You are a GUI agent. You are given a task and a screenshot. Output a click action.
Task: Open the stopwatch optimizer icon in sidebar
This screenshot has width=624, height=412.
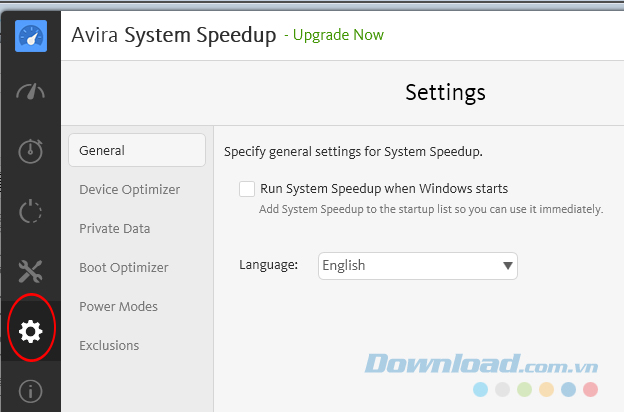click(31, 151)
